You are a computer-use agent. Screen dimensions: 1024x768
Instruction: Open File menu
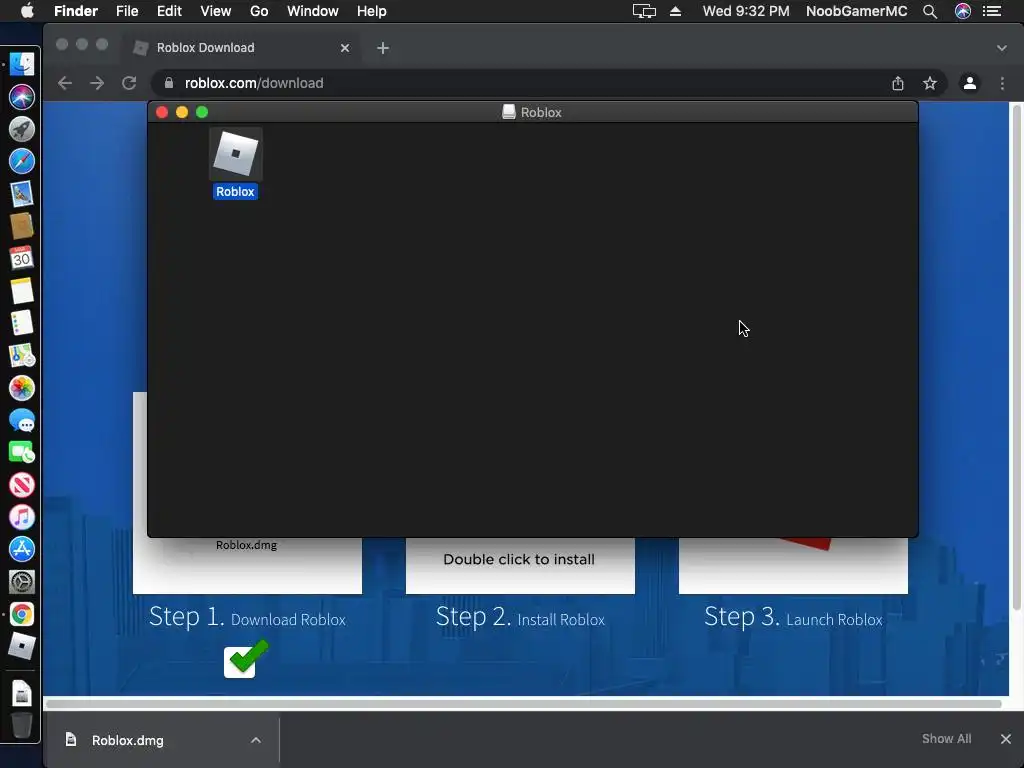(127, 11)
